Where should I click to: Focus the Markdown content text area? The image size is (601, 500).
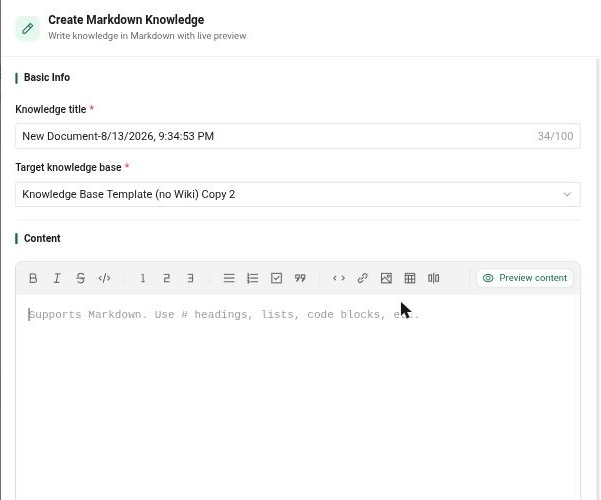click(298, 397)
